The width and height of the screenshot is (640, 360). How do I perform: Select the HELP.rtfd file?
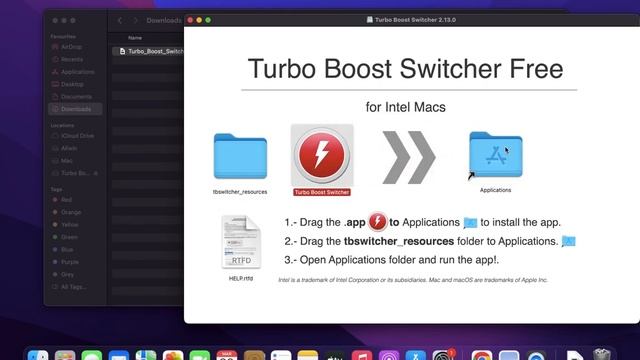(241, 242)
